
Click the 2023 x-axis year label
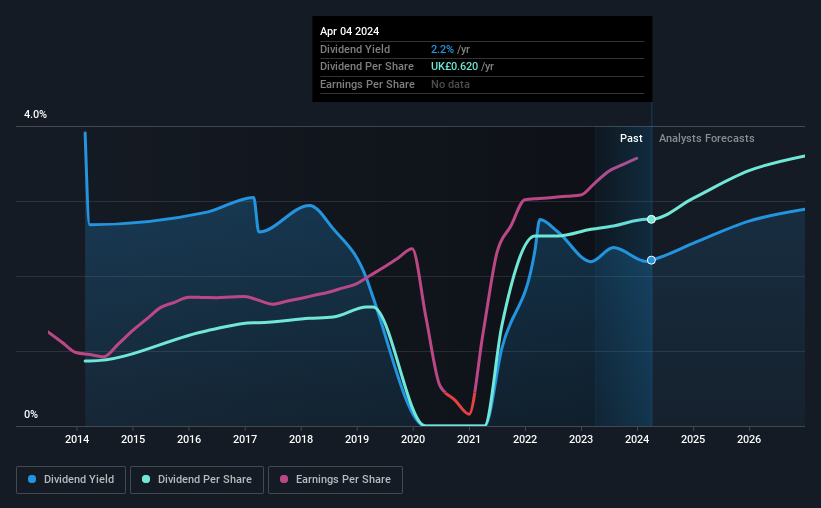581,439
